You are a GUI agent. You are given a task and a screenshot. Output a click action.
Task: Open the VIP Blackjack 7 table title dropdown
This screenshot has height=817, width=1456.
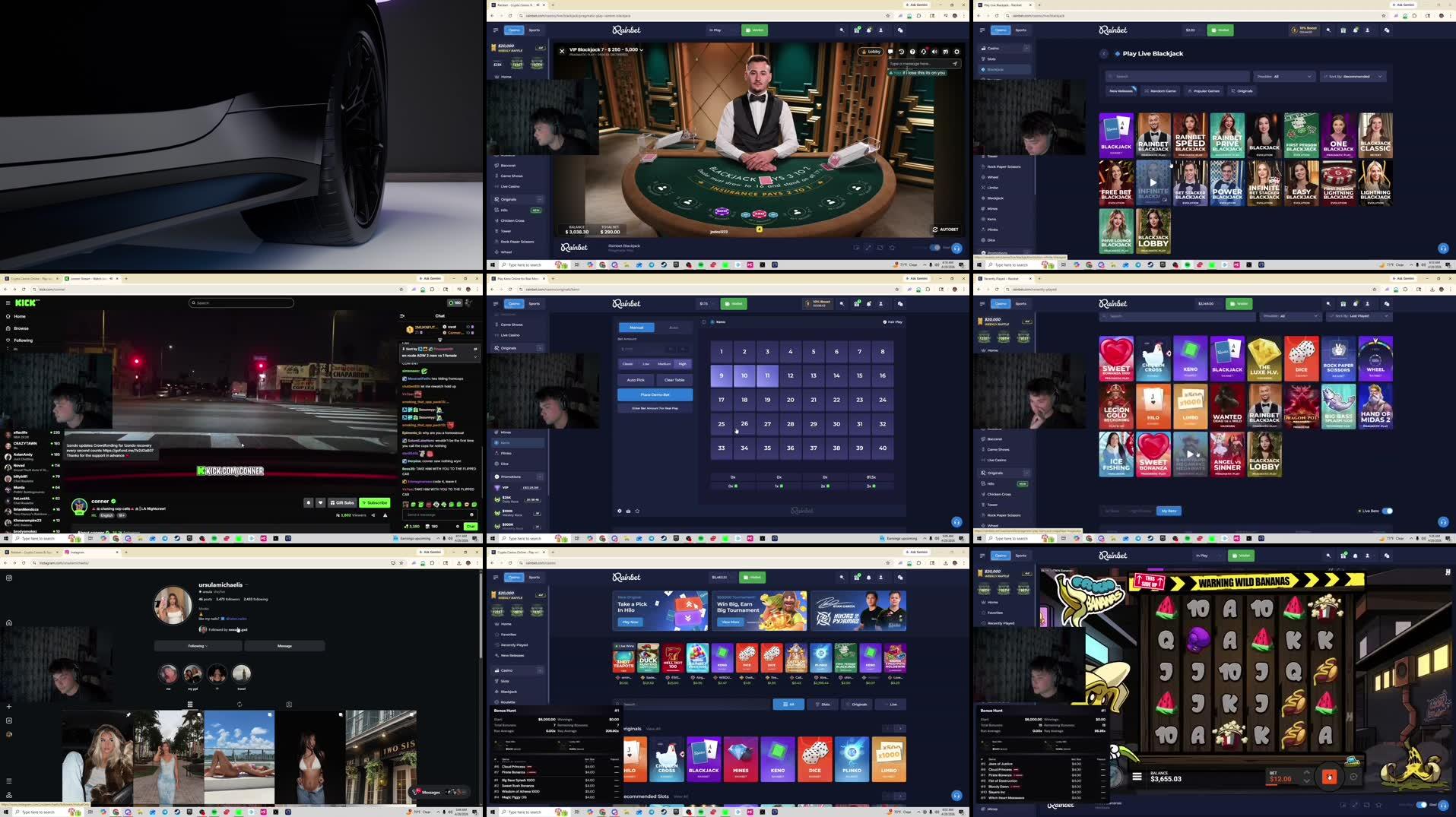click(x=606, y=49)
